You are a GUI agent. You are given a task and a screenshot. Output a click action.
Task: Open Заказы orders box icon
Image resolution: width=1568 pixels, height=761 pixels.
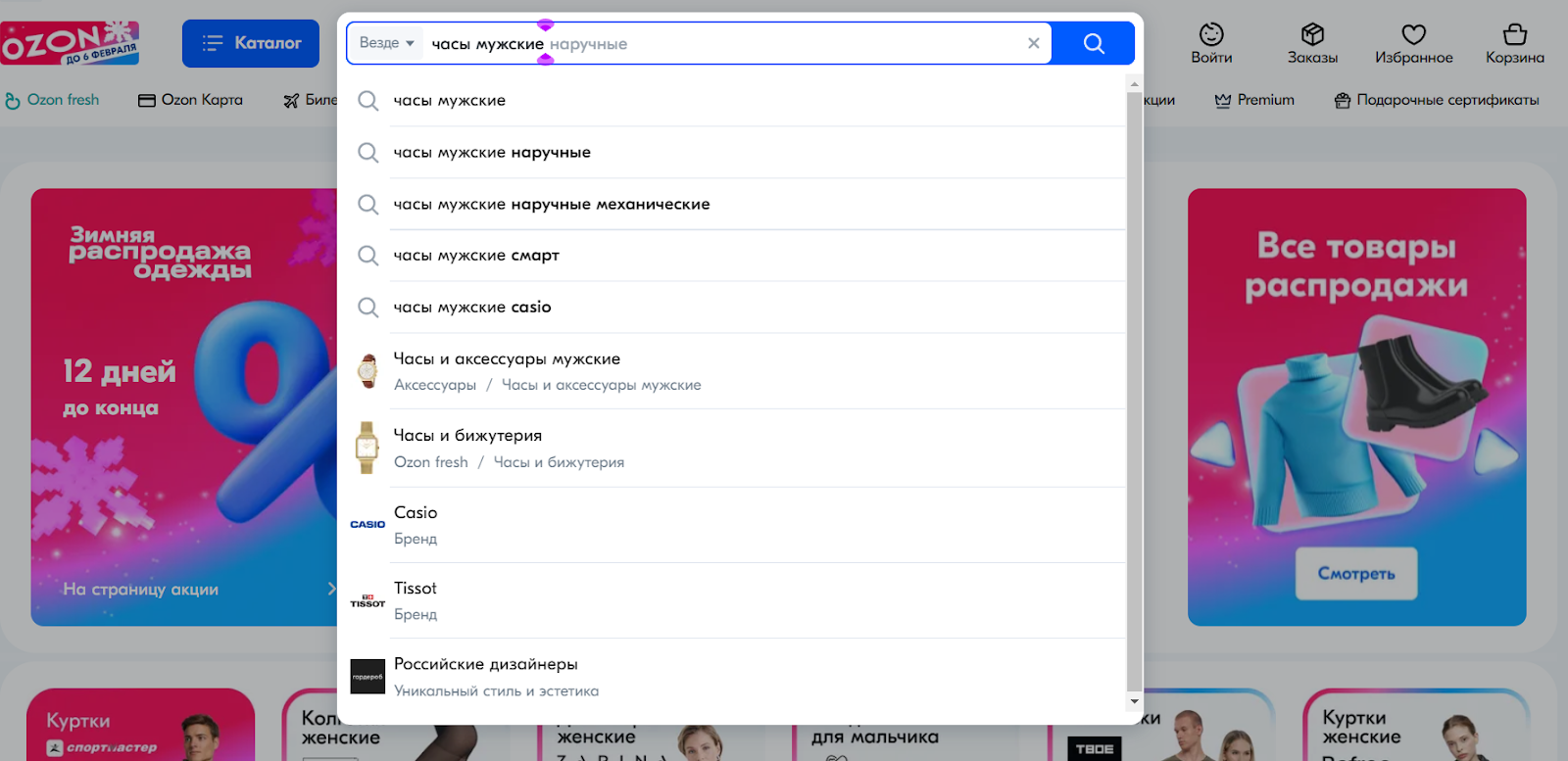(1312, 35)
